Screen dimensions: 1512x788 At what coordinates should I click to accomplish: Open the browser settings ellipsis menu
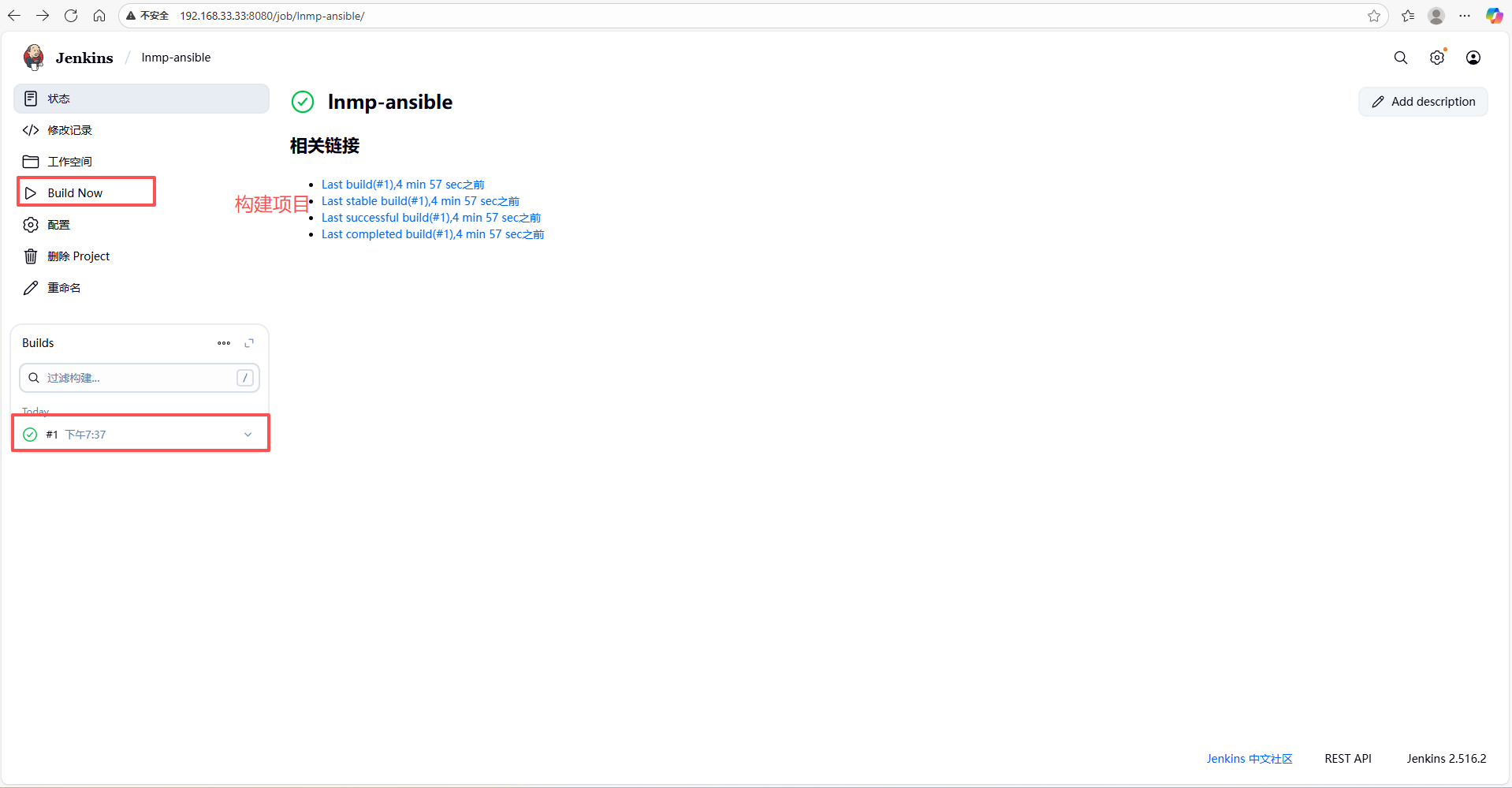click(1465, 16)
